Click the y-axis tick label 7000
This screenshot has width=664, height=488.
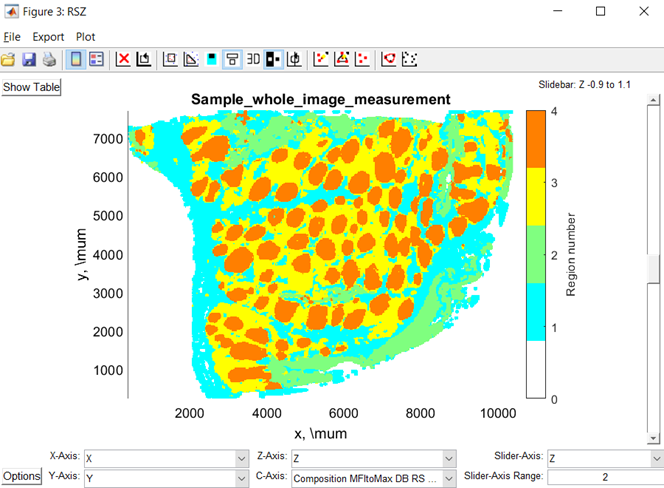108,139
